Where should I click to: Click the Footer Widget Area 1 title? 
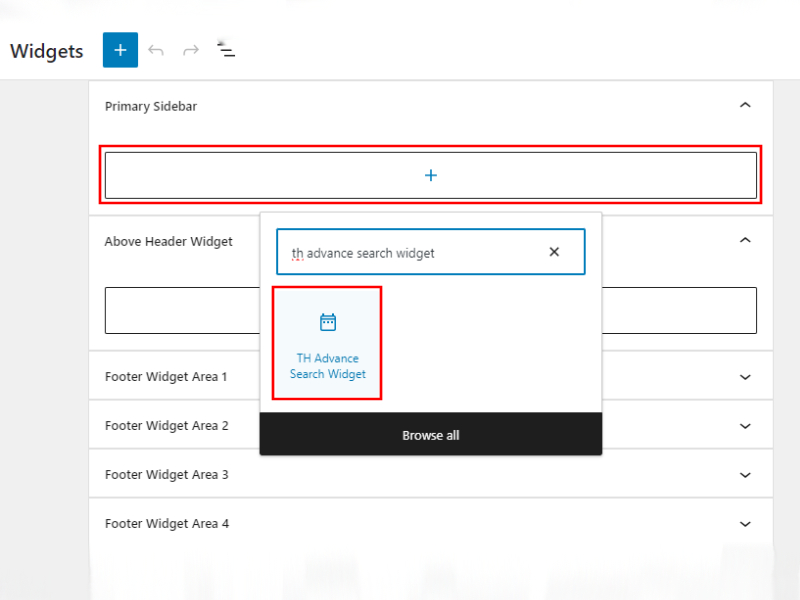[x=166, y=377]
